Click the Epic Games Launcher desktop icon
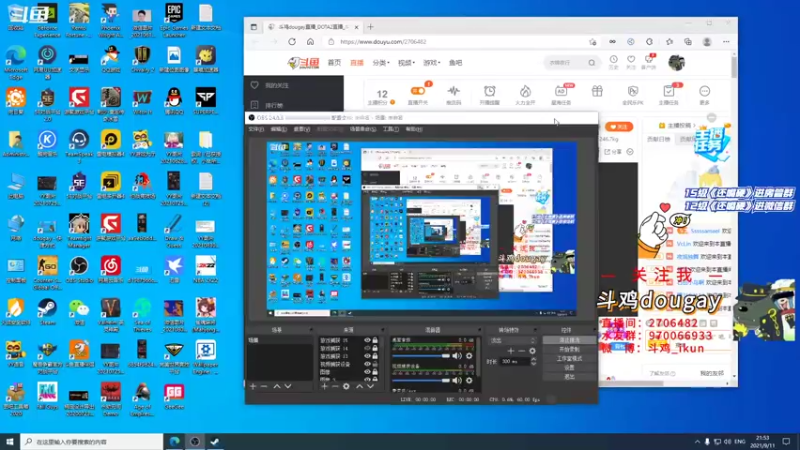Viewport: 800px width, 450px height. coord(174,19)
